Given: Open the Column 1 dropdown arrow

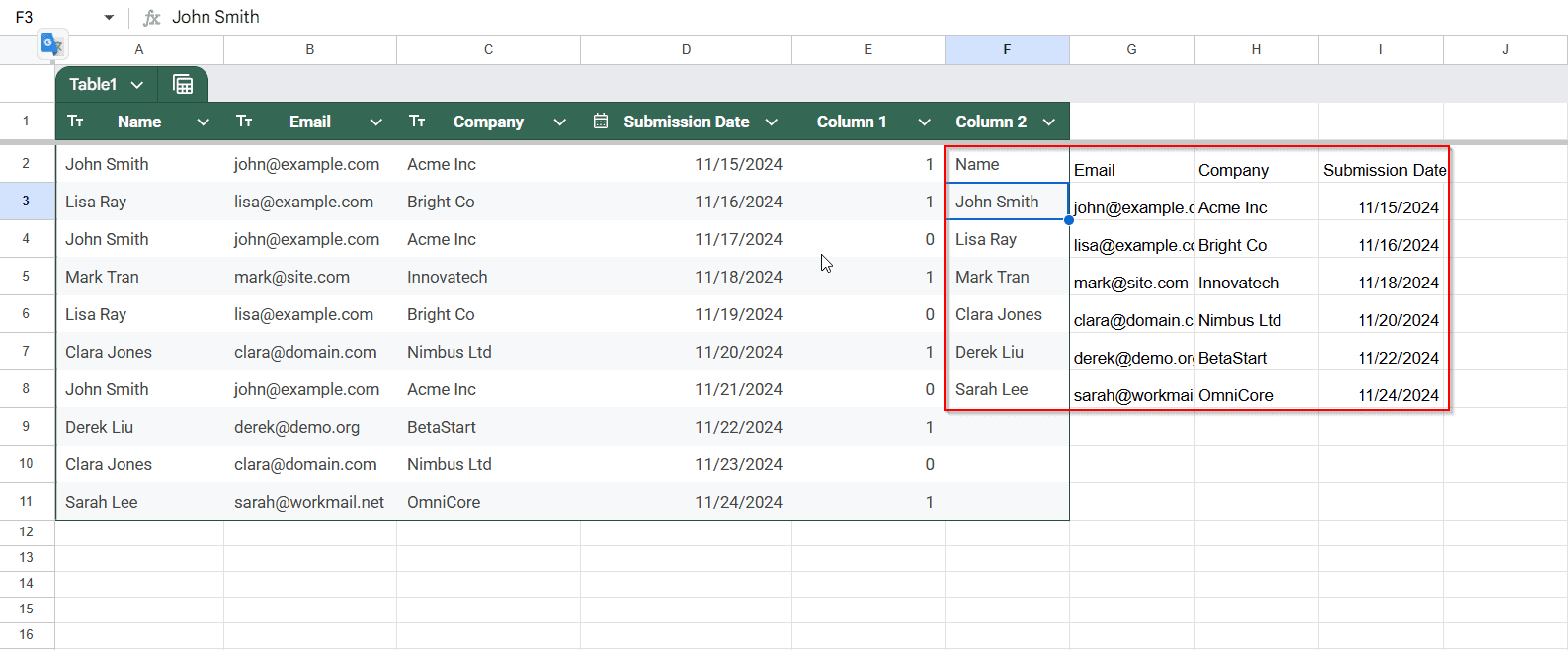Looking at the screenshot, I should click(924, 122).
